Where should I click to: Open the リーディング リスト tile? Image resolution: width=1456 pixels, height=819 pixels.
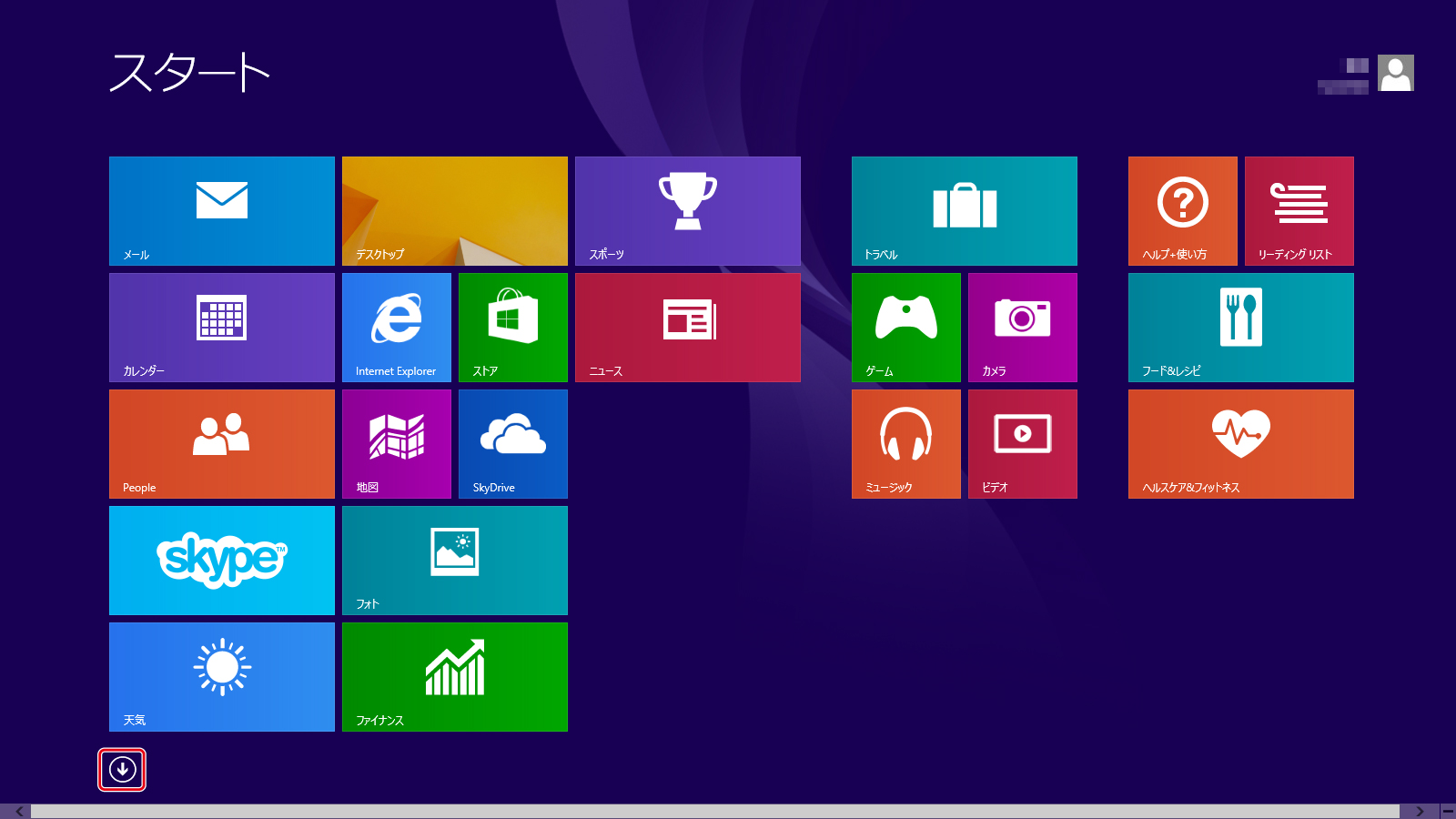(x=1299, y=211)
